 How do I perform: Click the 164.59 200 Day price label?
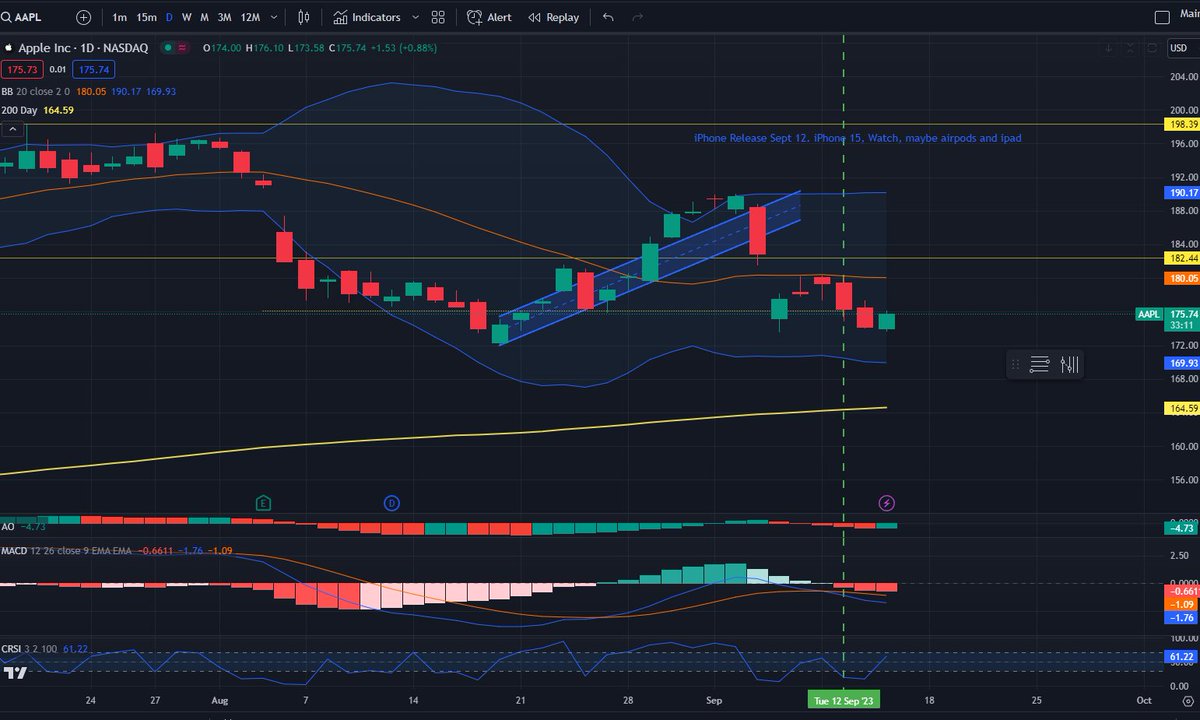click(x=1181, y=408)
